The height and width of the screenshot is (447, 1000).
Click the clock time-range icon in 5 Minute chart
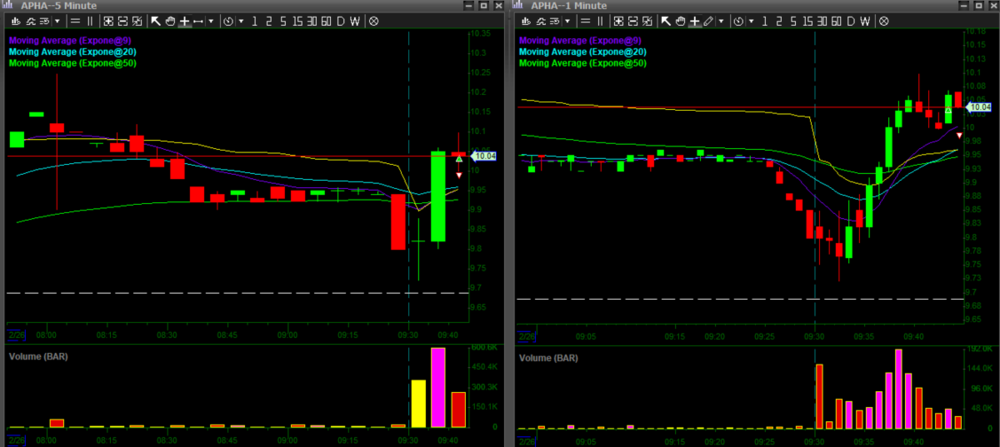pos(227,20)
